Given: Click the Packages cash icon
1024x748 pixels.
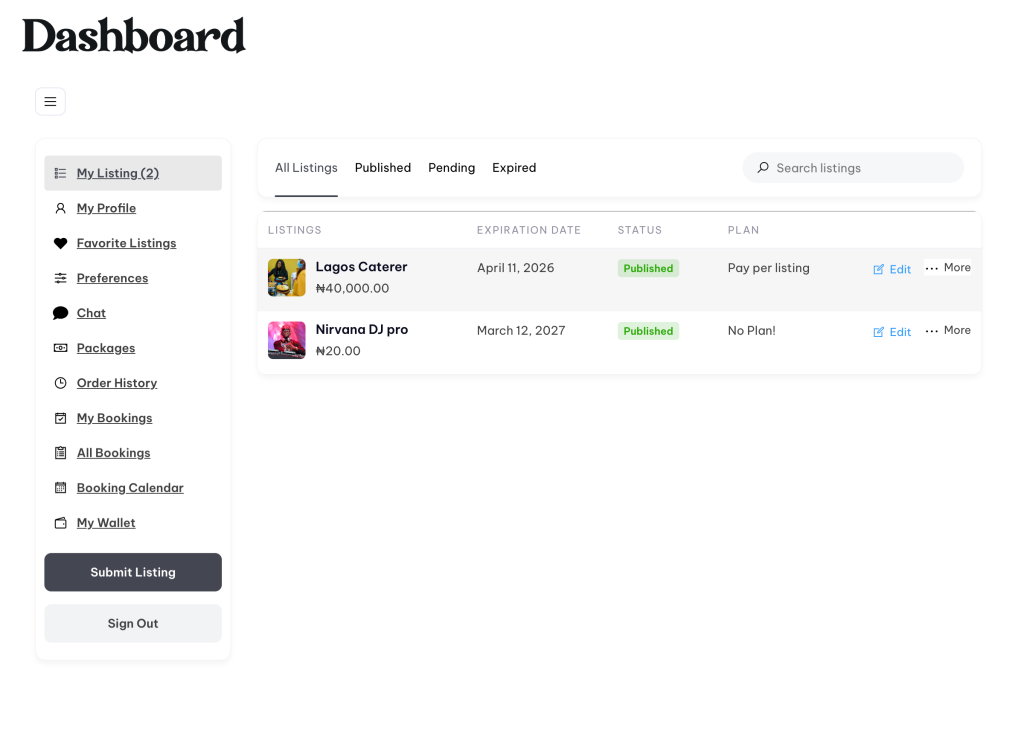Looking at the screenshot, I should (60, 348).
